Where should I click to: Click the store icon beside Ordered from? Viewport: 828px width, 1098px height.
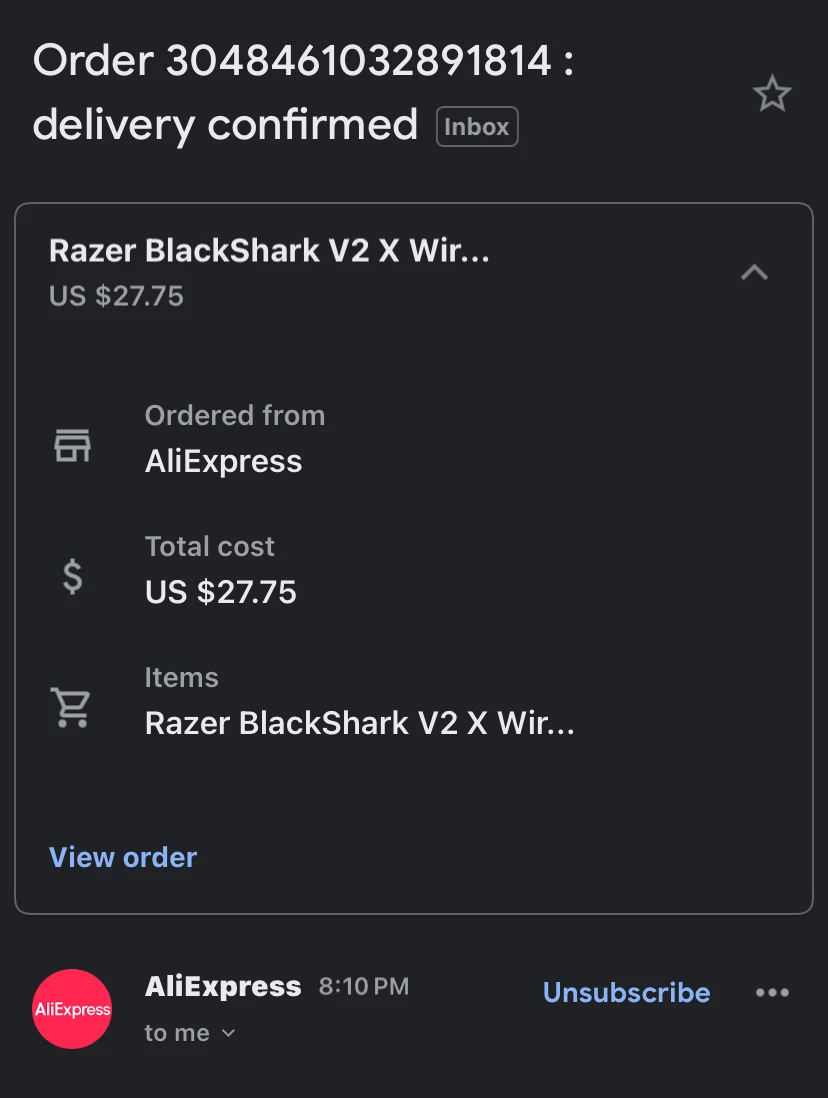click(72, 444)
